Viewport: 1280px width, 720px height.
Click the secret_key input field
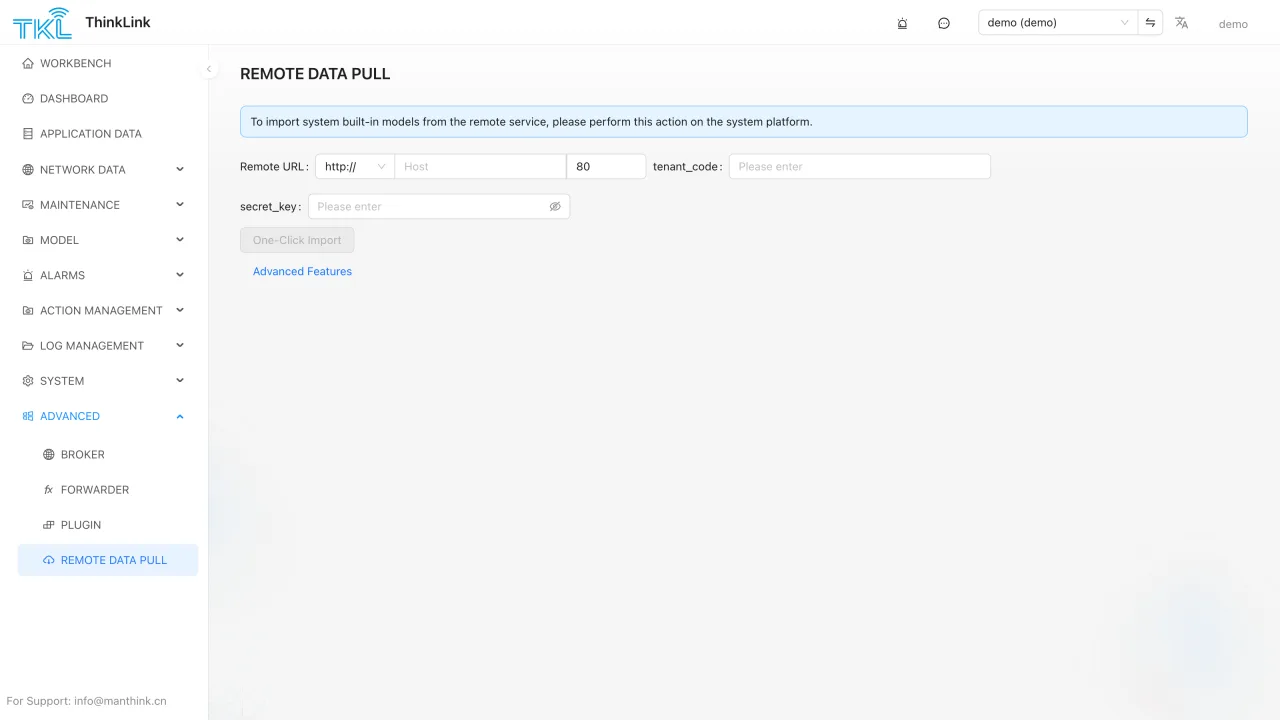(x=439, y=207)
